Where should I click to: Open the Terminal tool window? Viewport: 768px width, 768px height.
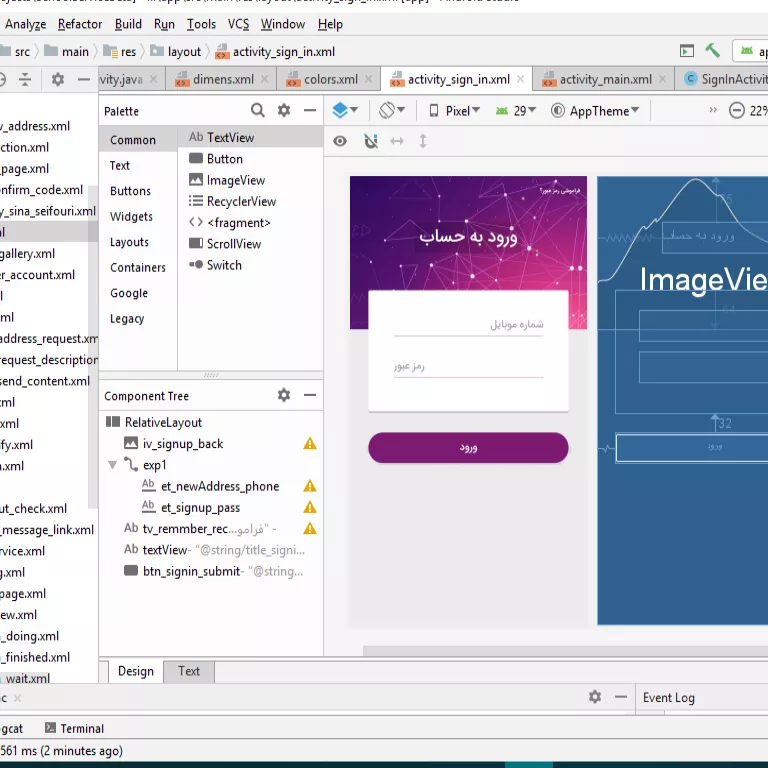click(x=74, y=728)
